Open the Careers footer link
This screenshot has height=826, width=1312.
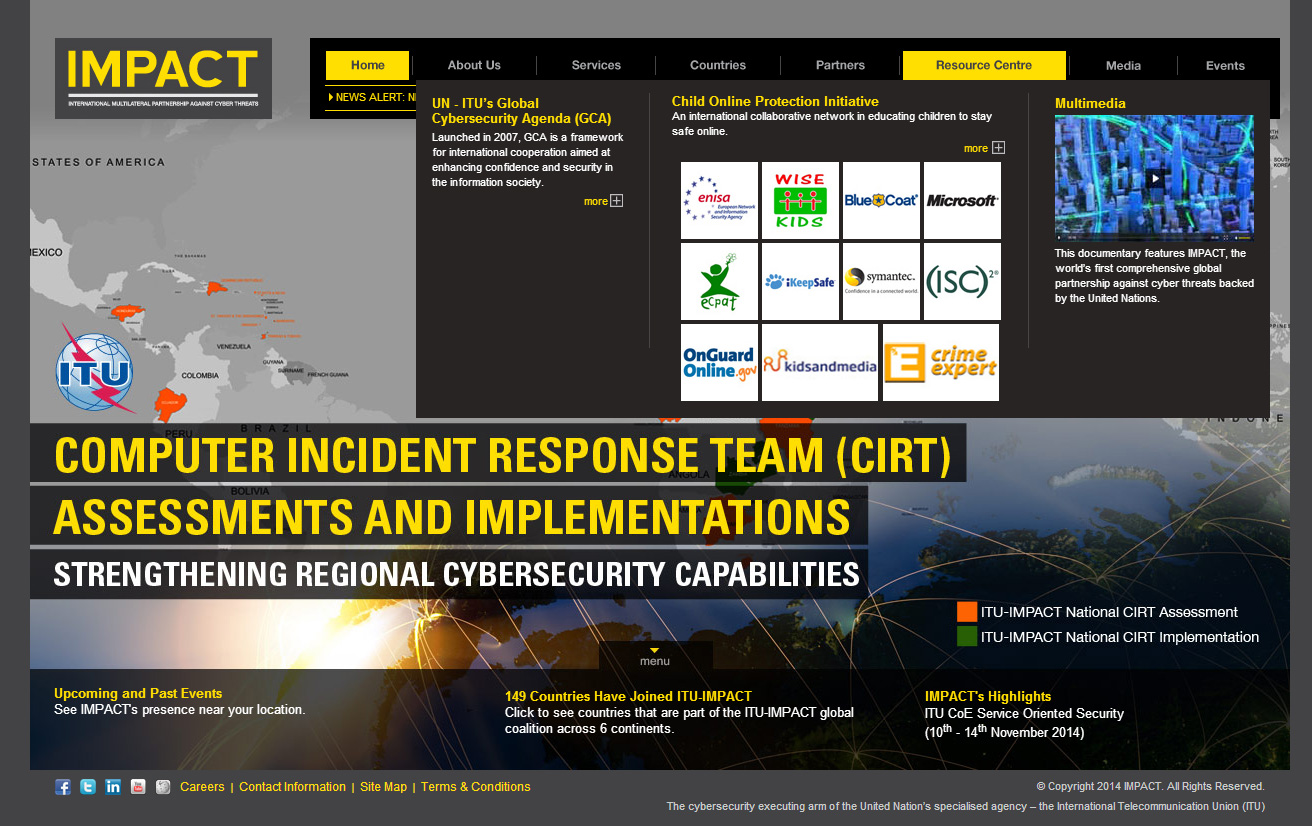pos(202,787)
